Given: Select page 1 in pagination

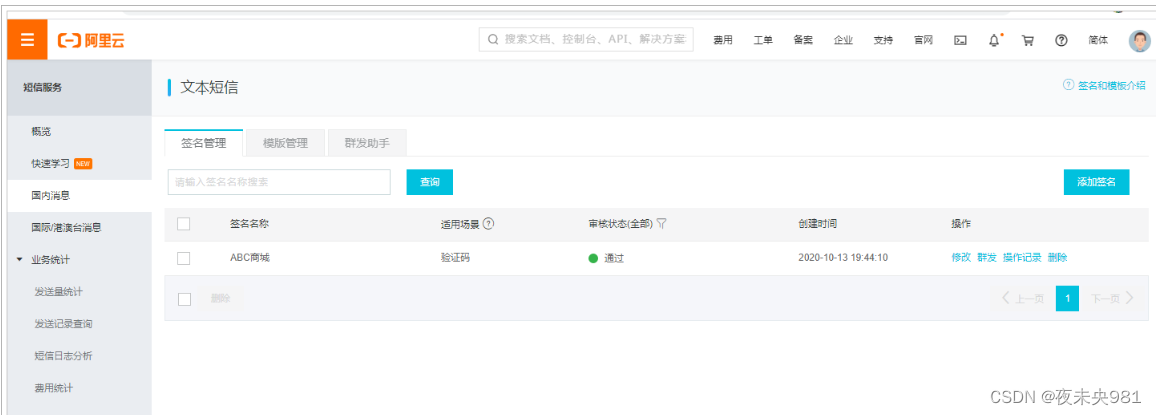Looking at the screenshot, I should pos(1068,299).
